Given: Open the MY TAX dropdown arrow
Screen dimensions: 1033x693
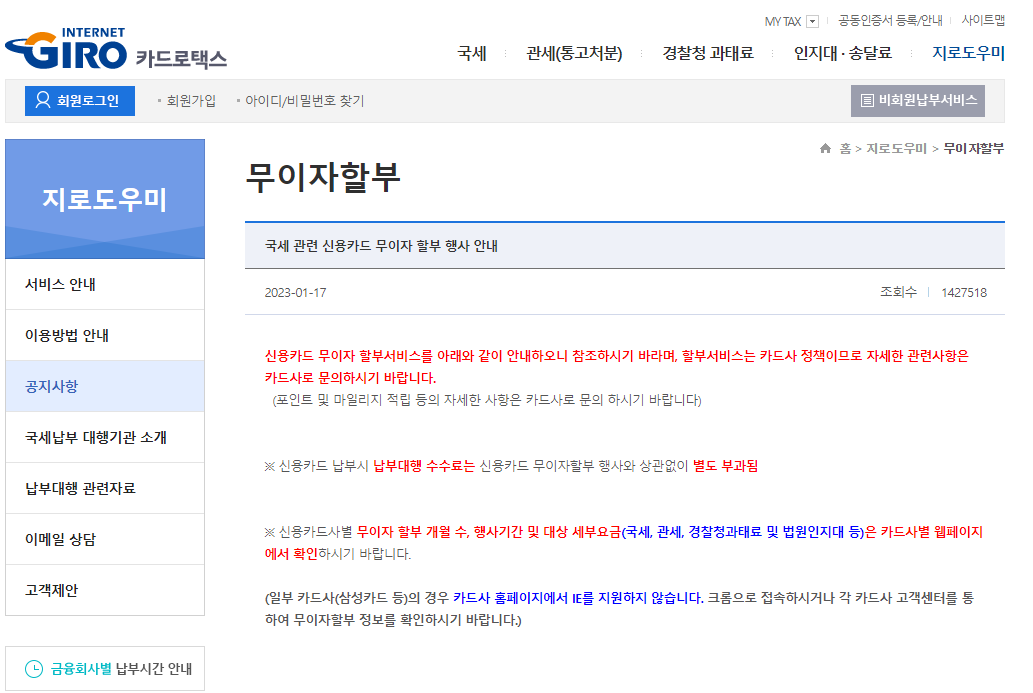Looking at the screenshot, I should click(813, 20).
